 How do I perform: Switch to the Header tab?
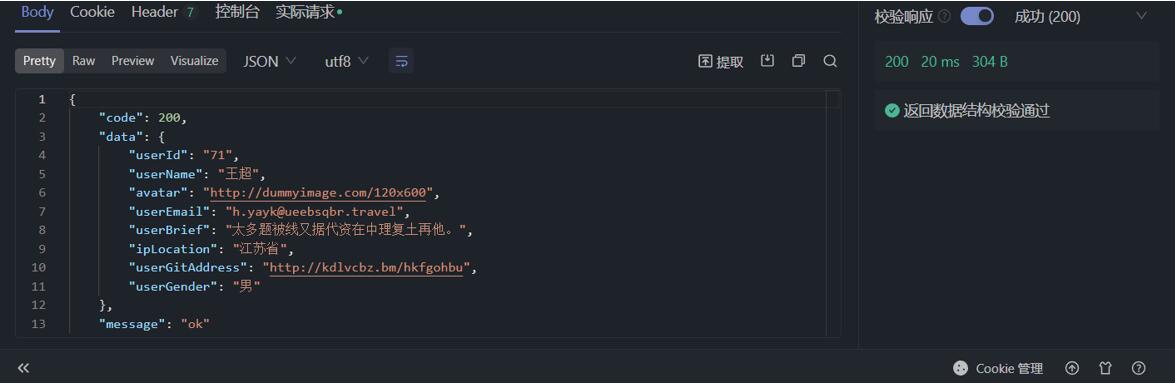(163, 12)
